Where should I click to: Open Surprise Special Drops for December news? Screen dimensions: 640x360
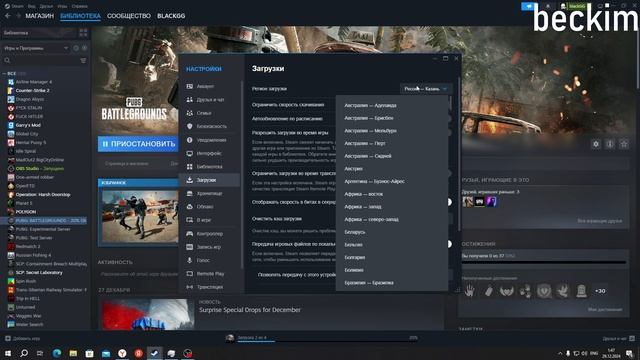250,310
